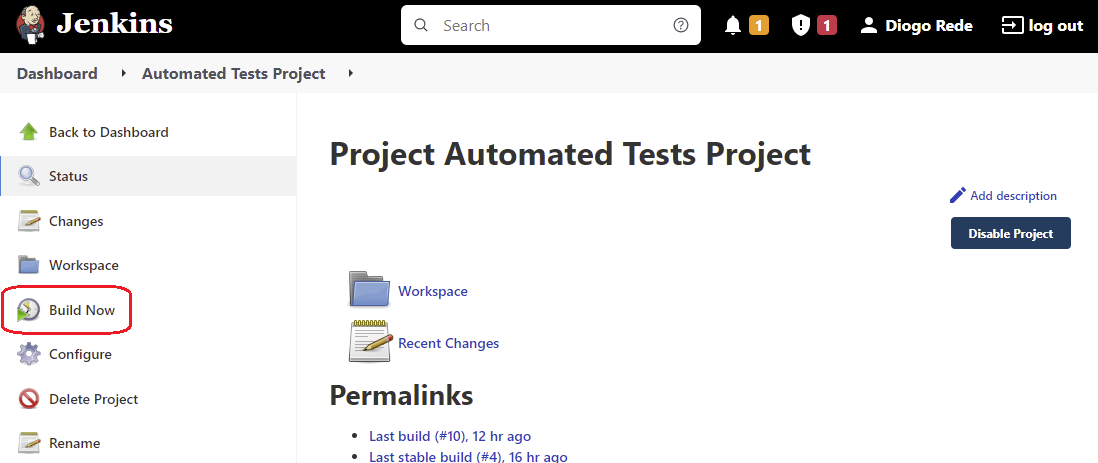Image resolution: width=1098 pixels, height=463 pixels.
Task: Click the Delete Project prohibition icon
Action: tap(29, 399)
